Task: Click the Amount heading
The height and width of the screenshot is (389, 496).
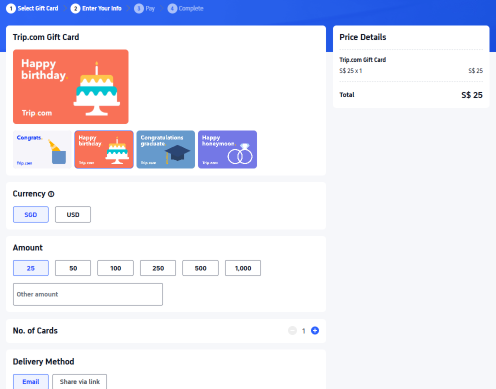Action: (28, 248)
